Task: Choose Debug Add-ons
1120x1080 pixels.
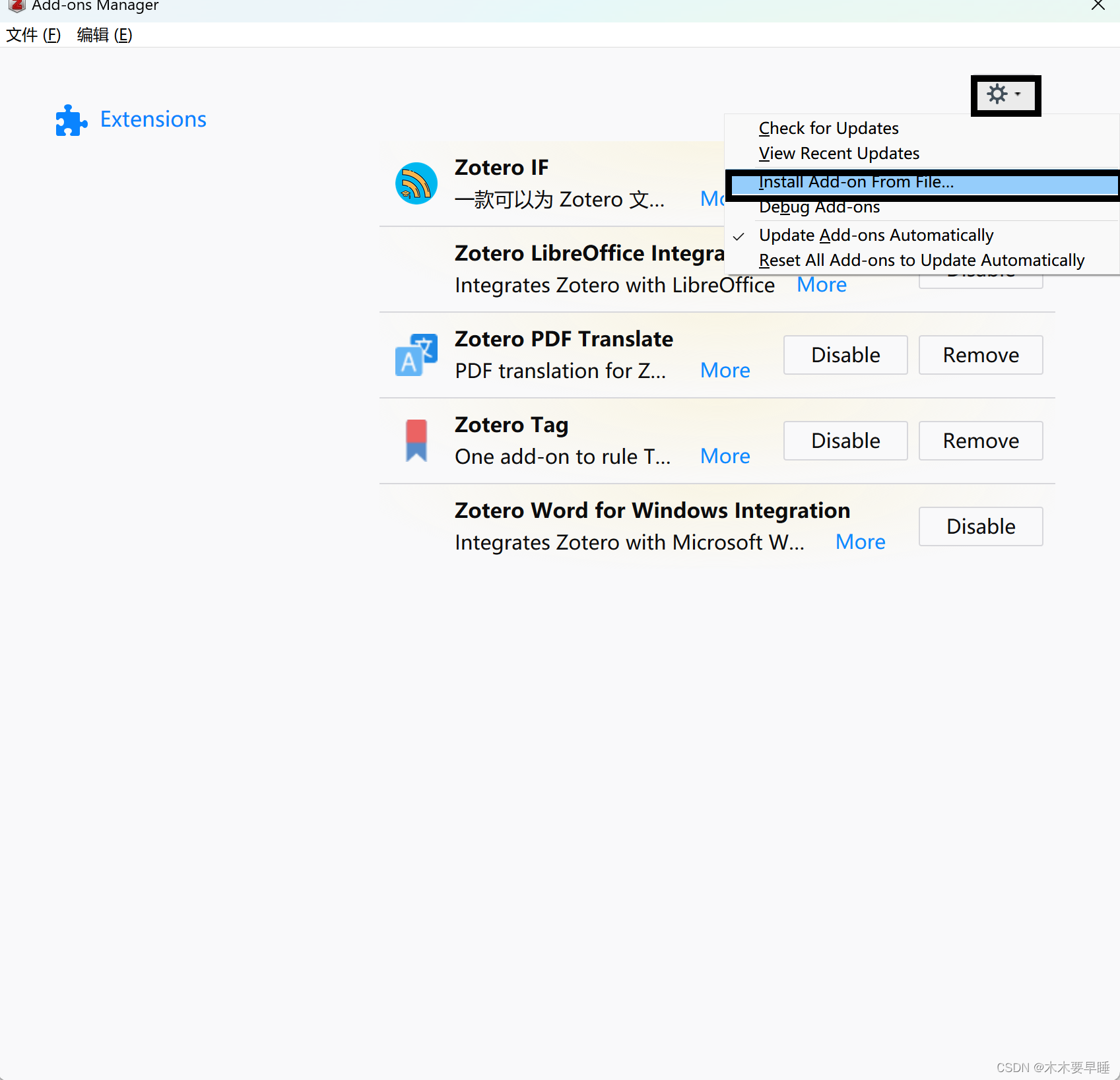Action: point(922,207)
